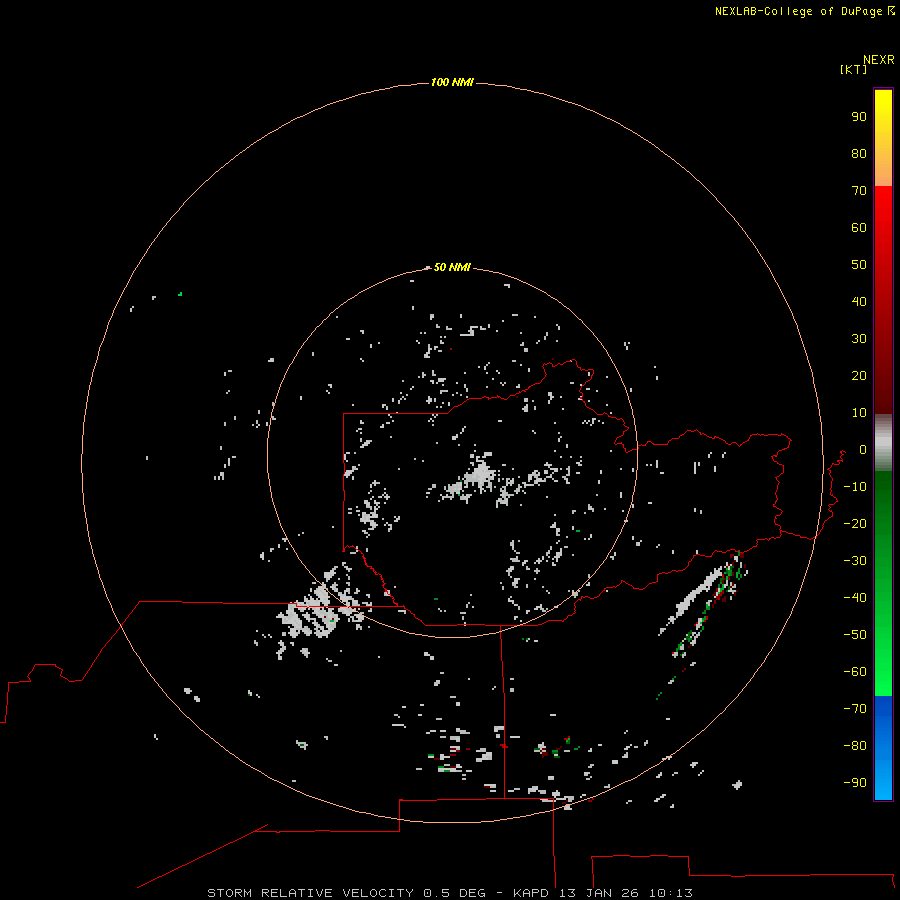Click the -90 value on velocity scale
Screen dimensions: 900x900
pos(855,783)
